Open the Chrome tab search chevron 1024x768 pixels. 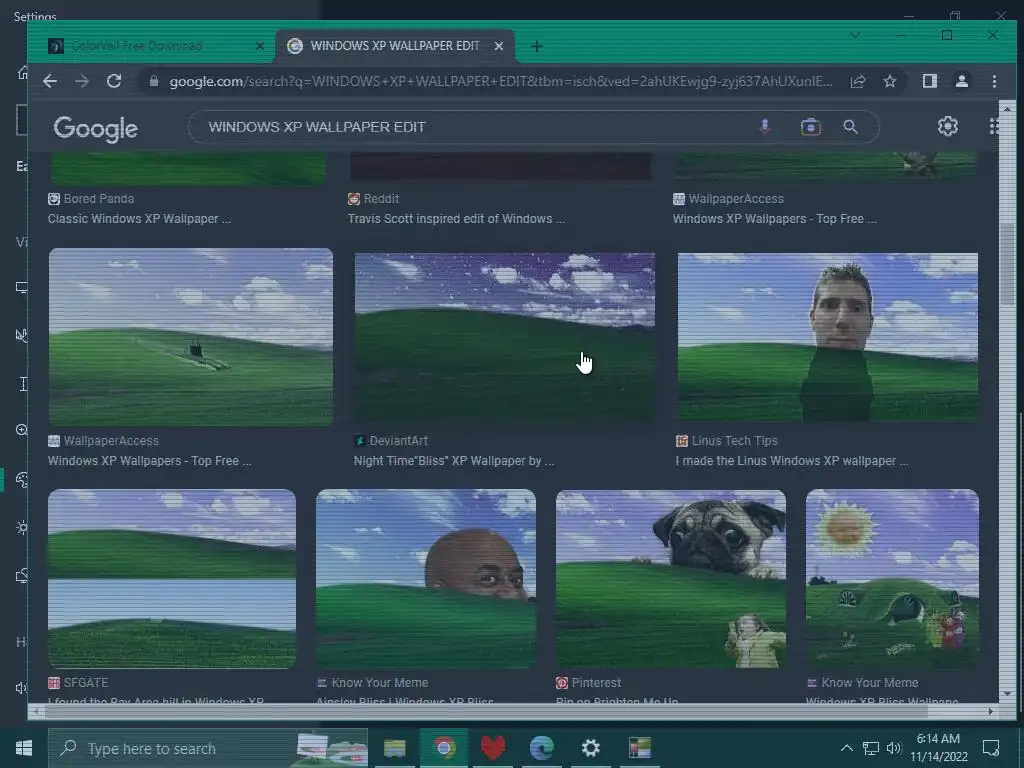(856, 35)
